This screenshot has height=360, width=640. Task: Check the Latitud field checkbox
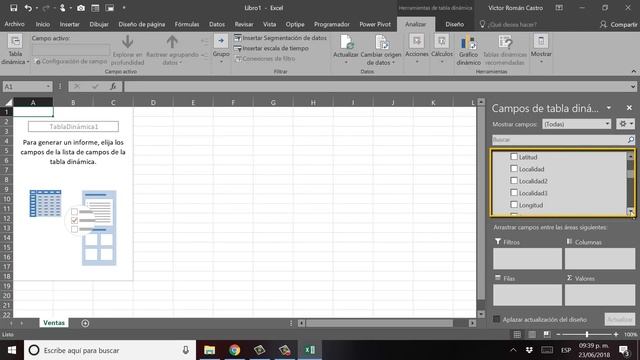(x=514, y=157)
